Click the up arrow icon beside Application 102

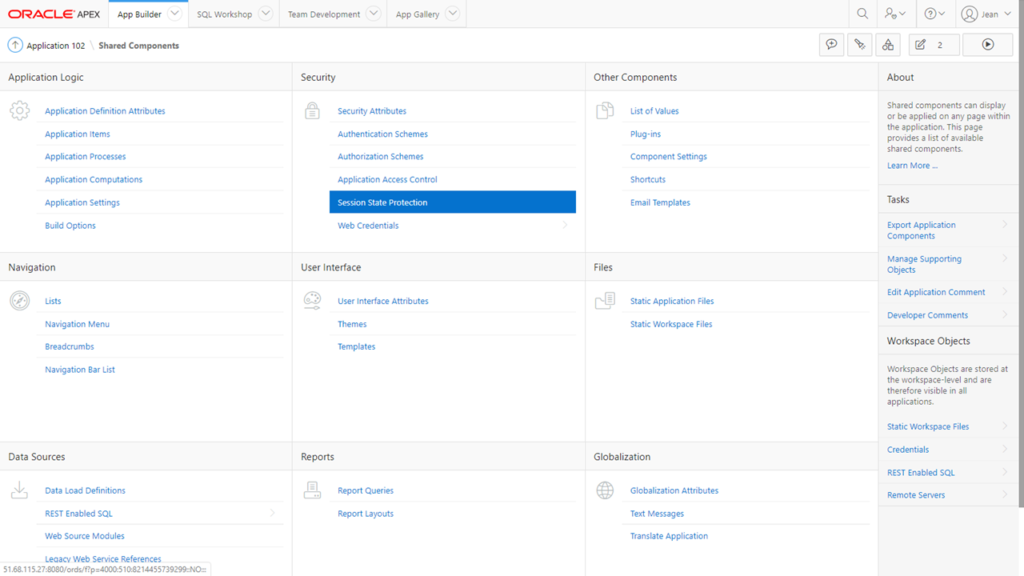[15, 45]
